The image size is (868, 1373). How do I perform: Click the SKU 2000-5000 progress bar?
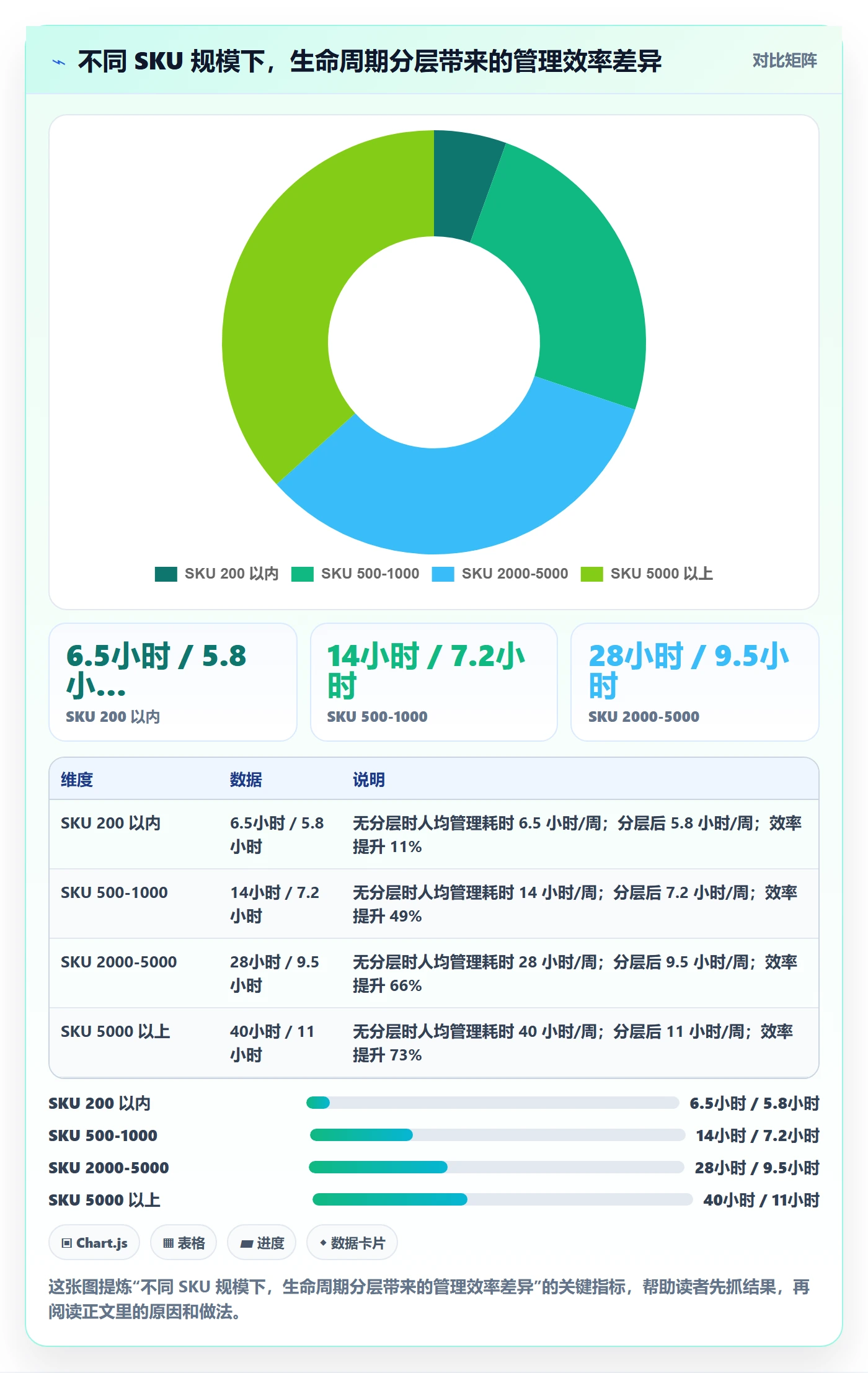coord(497,1167)
